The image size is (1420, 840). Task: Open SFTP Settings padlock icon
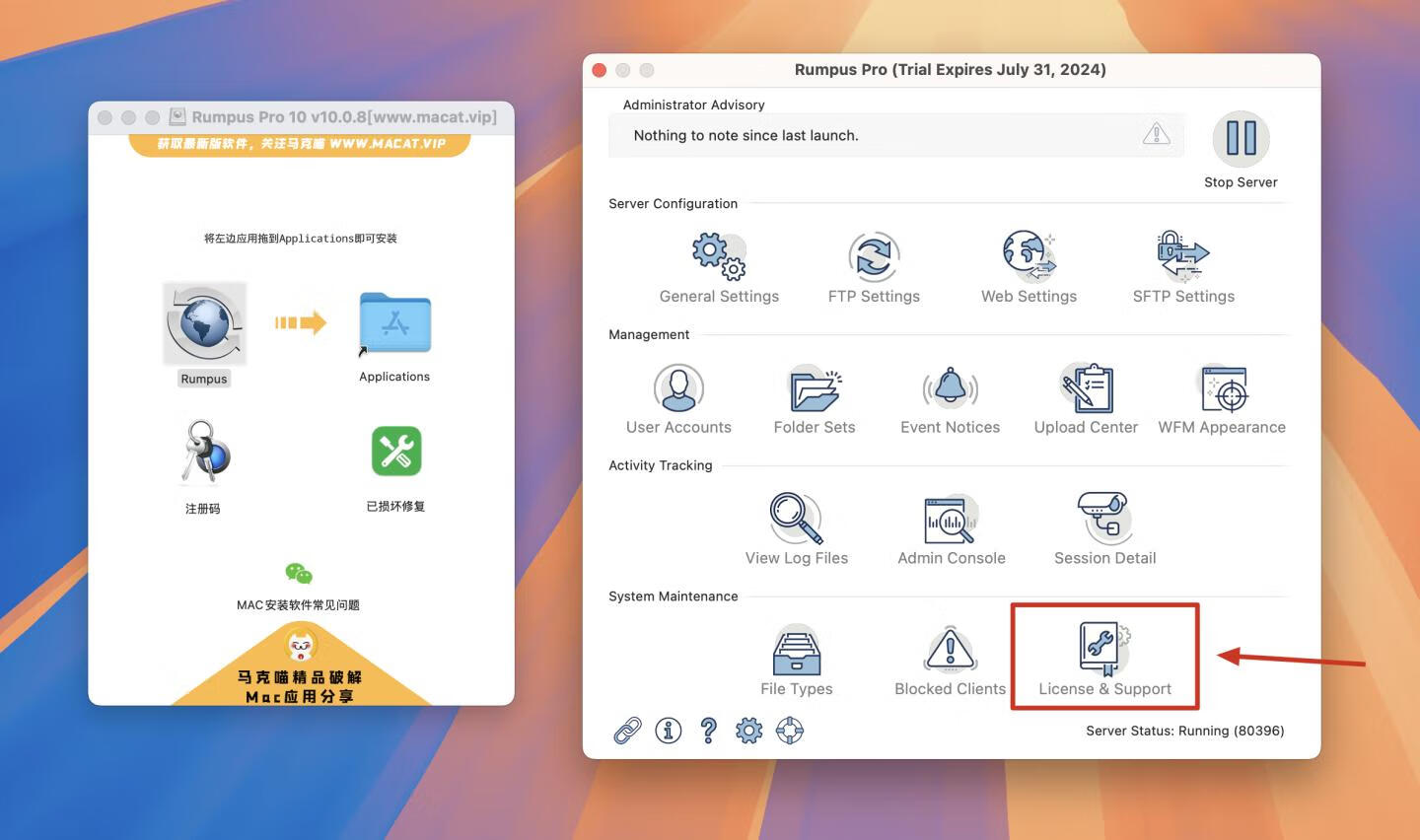click(1183, 256)
